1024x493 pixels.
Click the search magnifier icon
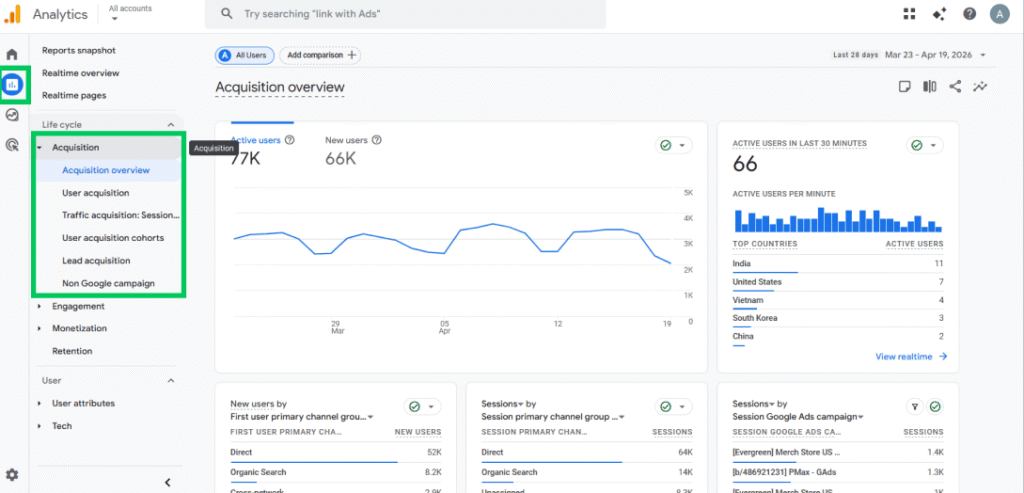click(227, 14)
